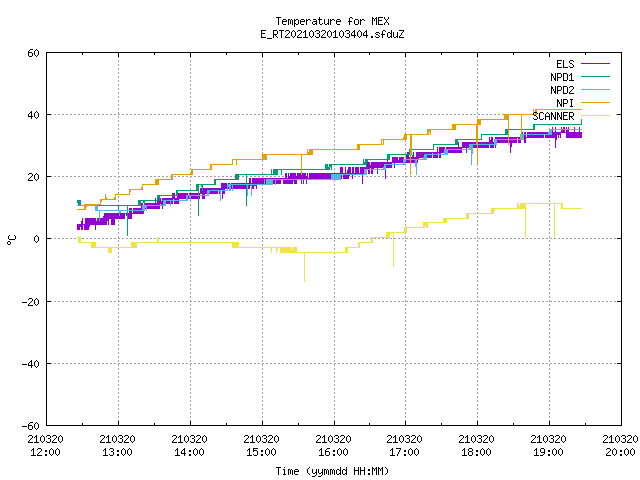This screenshot has width=640, height=480.
Task: Click the y-axis label 0
Action: point(36,239)
